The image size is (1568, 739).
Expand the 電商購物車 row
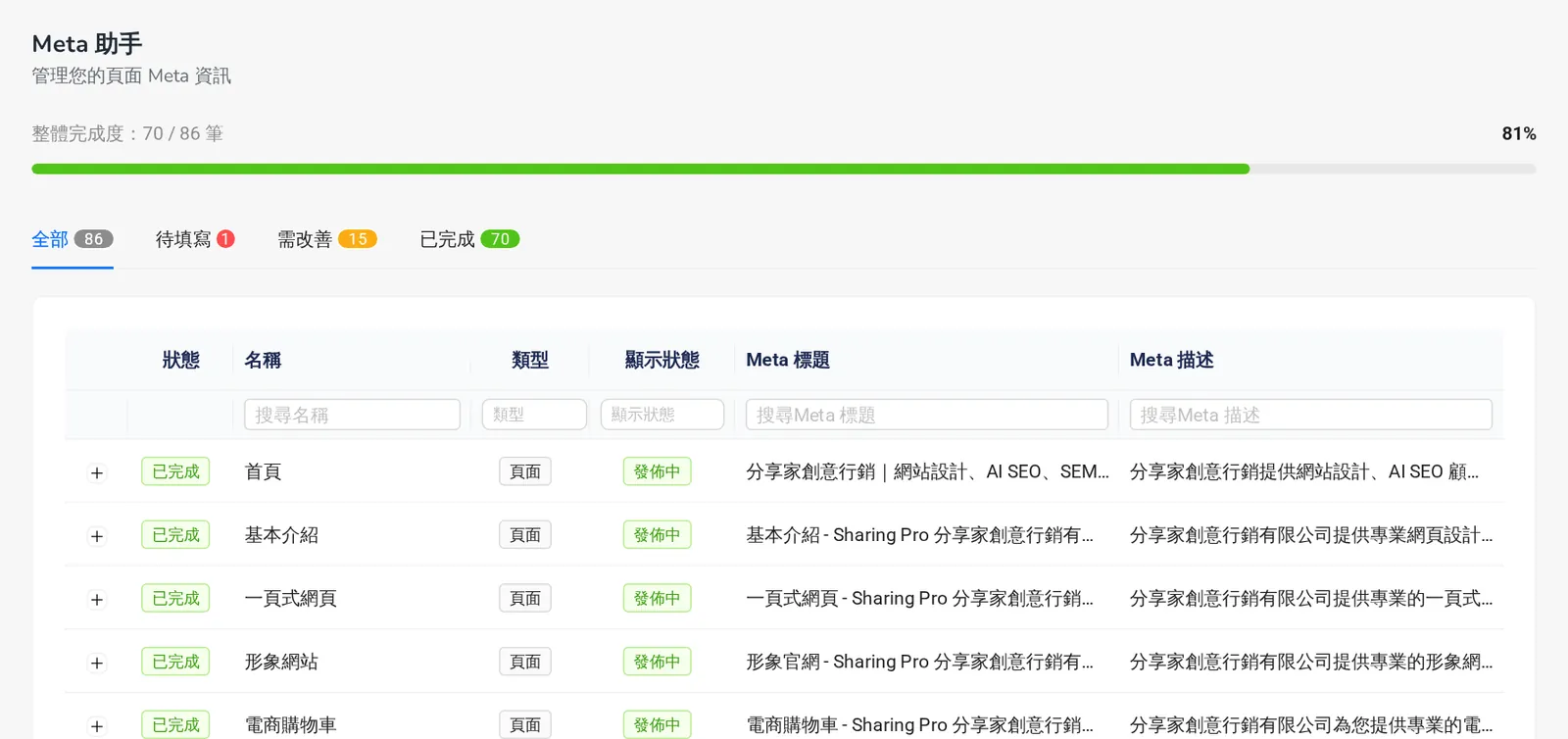[97, 726]
